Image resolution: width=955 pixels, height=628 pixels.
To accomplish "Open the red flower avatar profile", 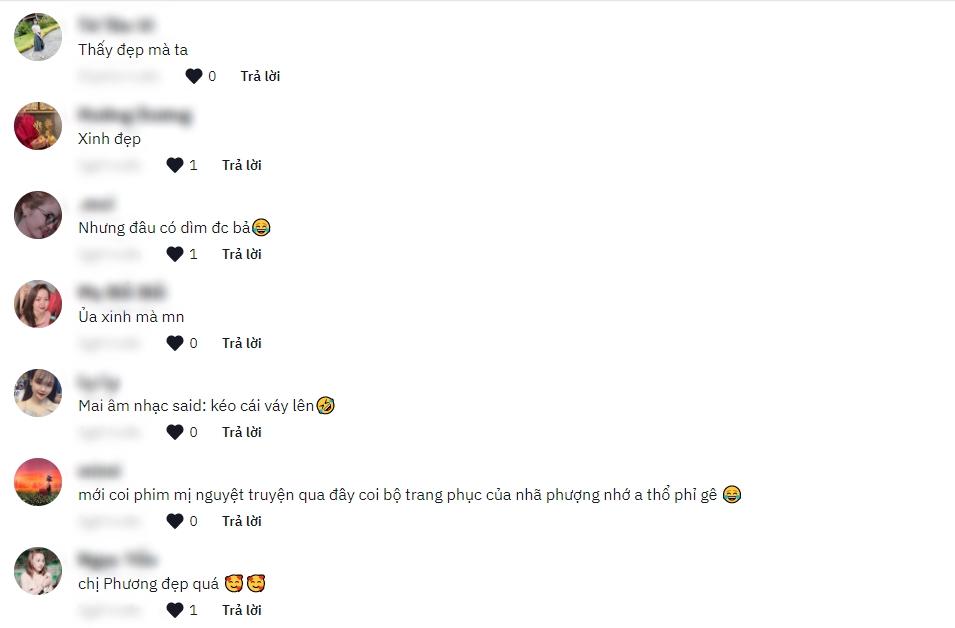I will coord(38,126).
